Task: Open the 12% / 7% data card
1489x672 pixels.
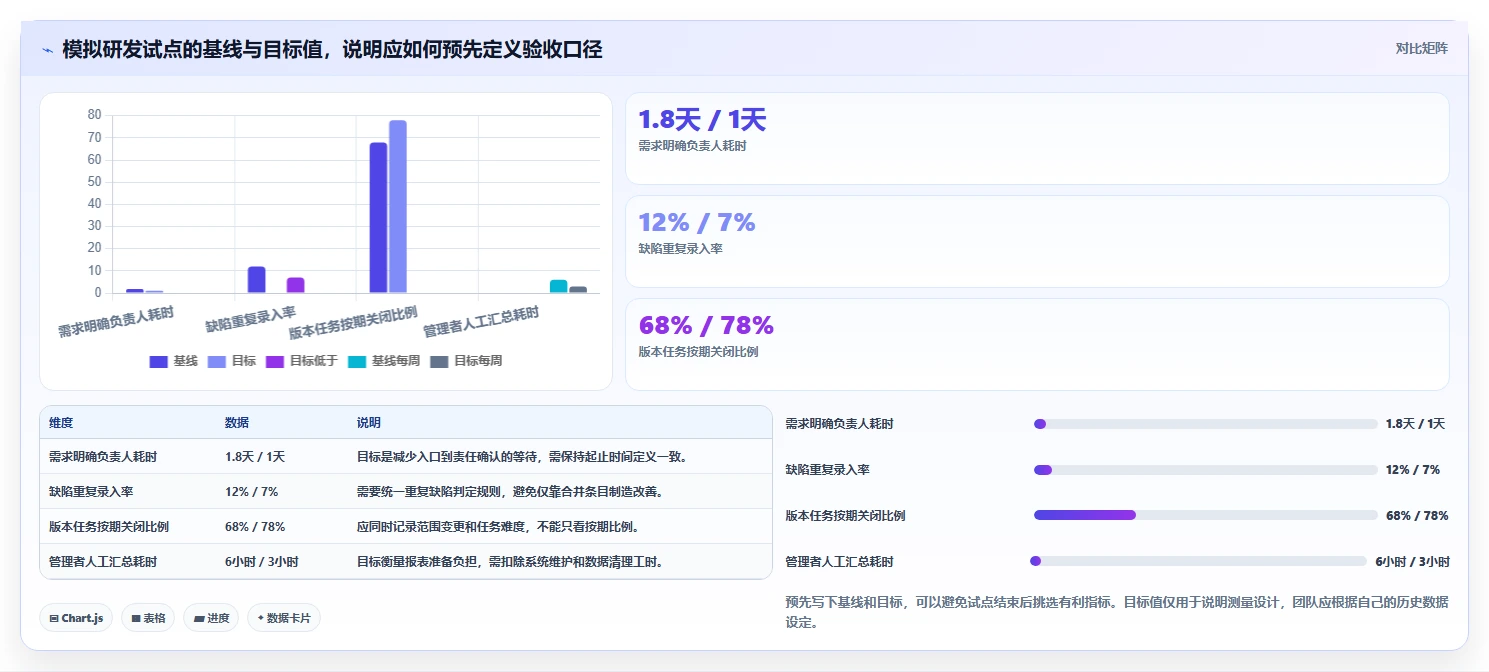Action: 1037,241
